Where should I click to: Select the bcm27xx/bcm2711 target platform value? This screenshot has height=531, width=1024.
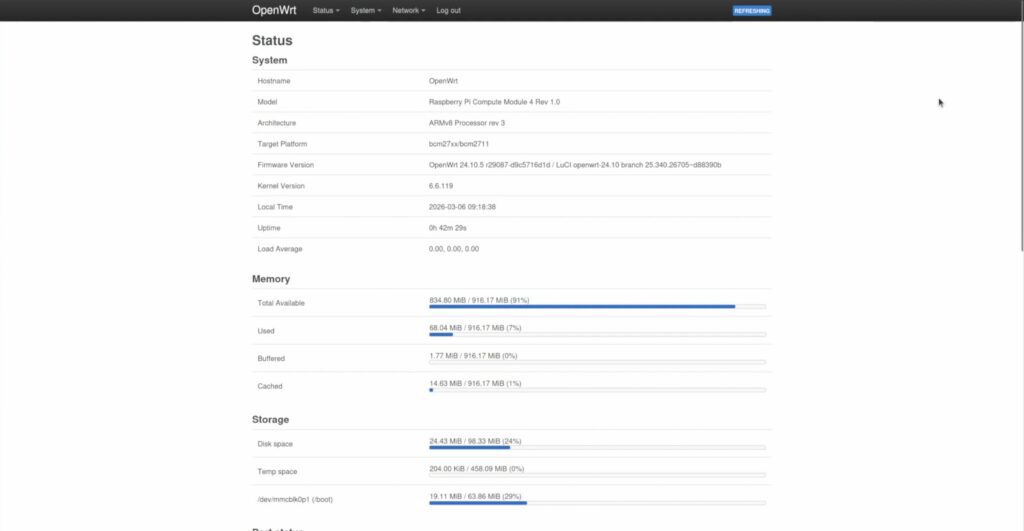(458, 144)
